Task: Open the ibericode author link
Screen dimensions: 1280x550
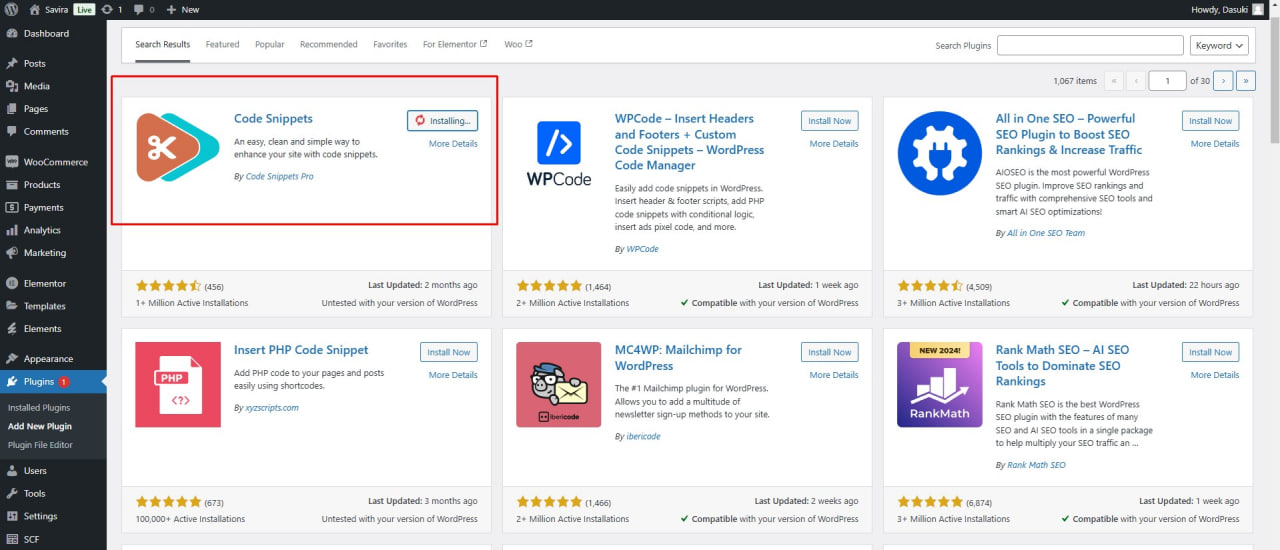Action: pyautogui.click(x=643, y=436)
